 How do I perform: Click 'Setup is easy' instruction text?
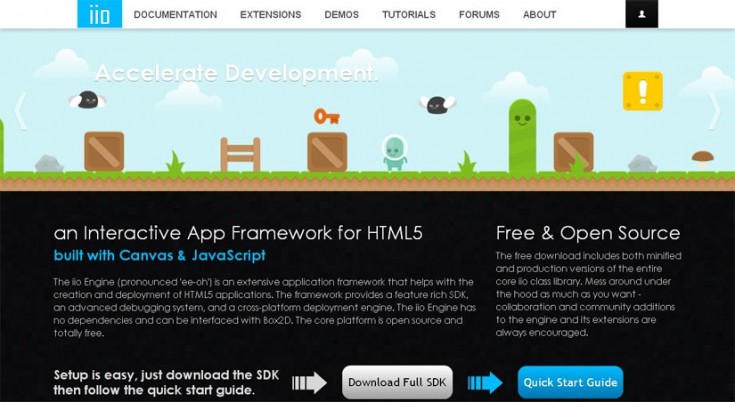(x=166, y=382)
